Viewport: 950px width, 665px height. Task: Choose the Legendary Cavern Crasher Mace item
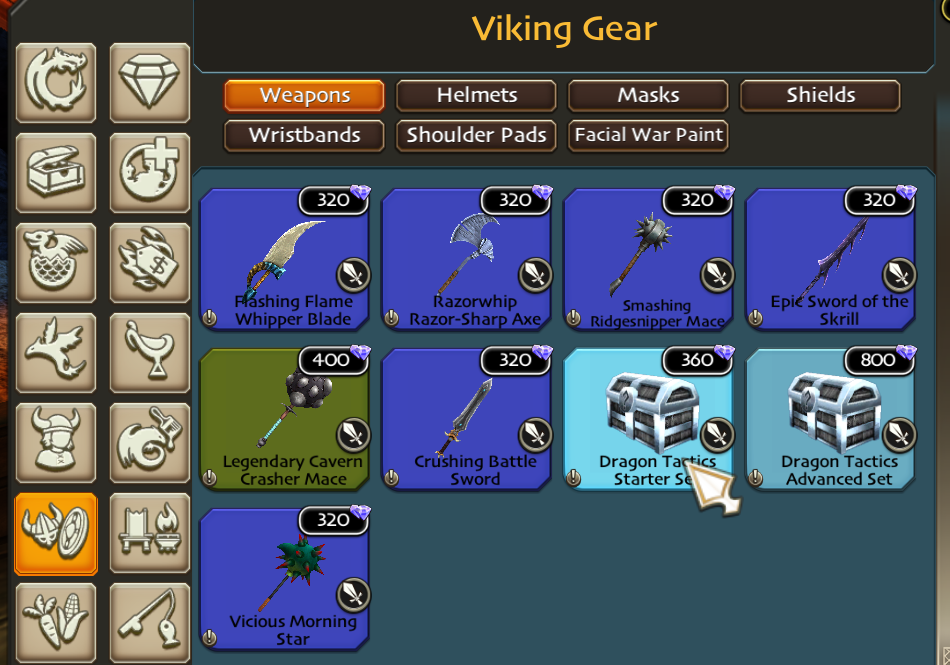coord(285,419)
